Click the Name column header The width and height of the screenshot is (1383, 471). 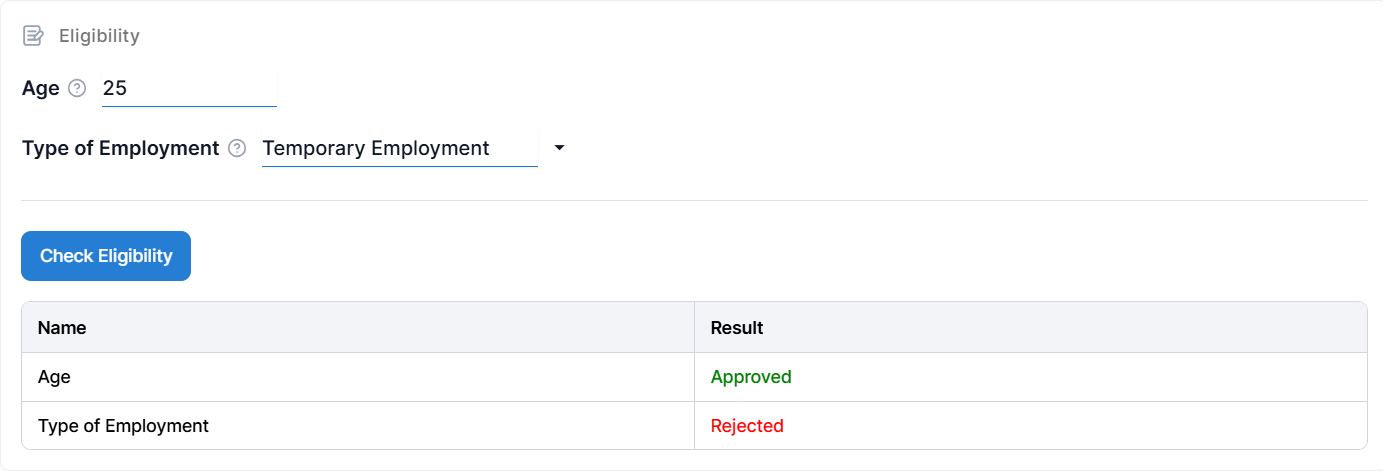point(62,327)
